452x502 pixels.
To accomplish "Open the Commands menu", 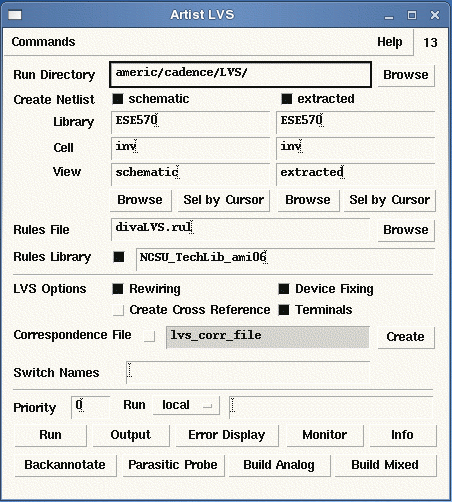I will coord(43,42).
